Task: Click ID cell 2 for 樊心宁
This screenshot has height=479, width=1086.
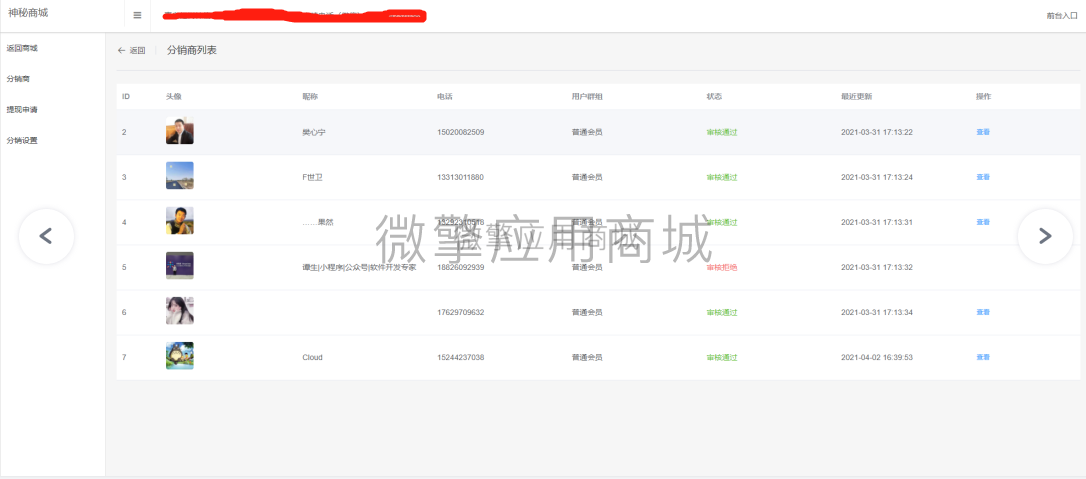Action: [124, 132]
